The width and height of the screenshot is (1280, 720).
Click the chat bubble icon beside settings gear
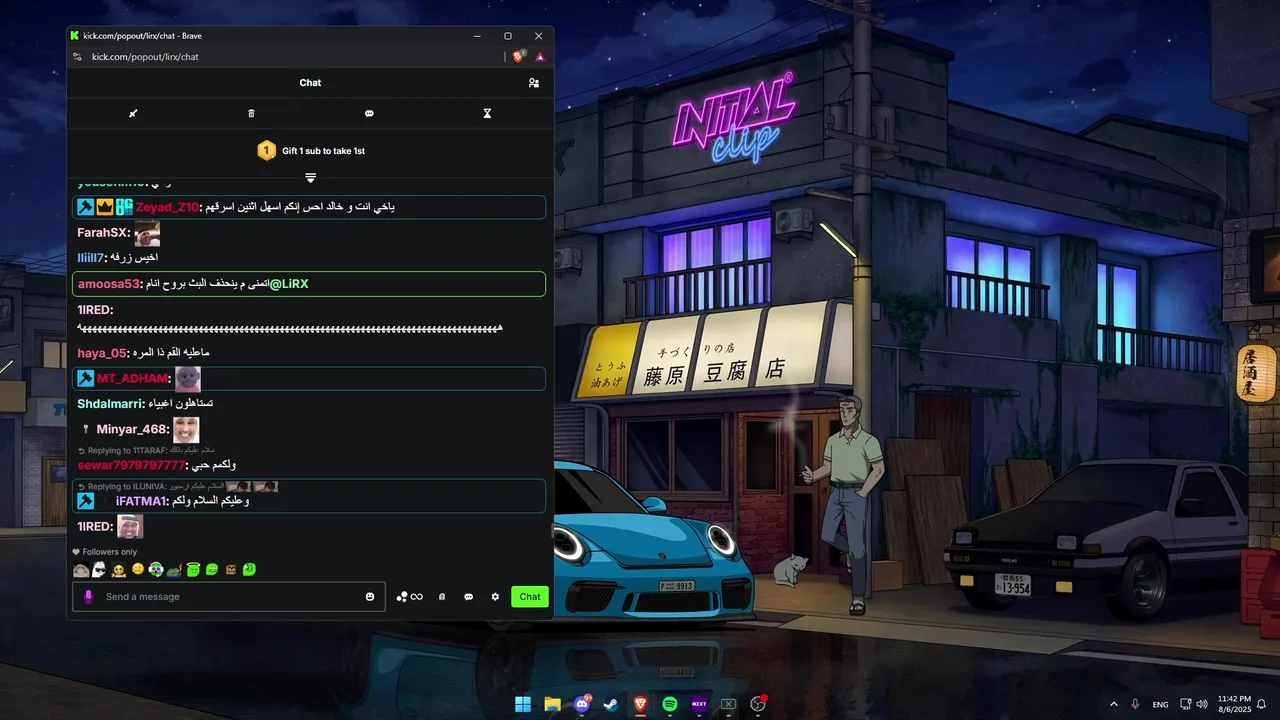468,597
